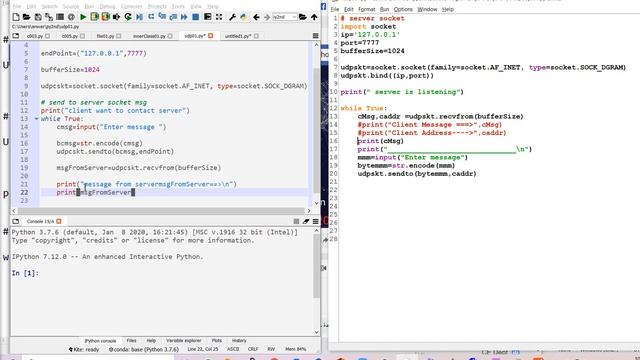Click the CRLF end-of-line status entry
The height and width of the screenshot is (360, 640).
[x=253, y=349]
